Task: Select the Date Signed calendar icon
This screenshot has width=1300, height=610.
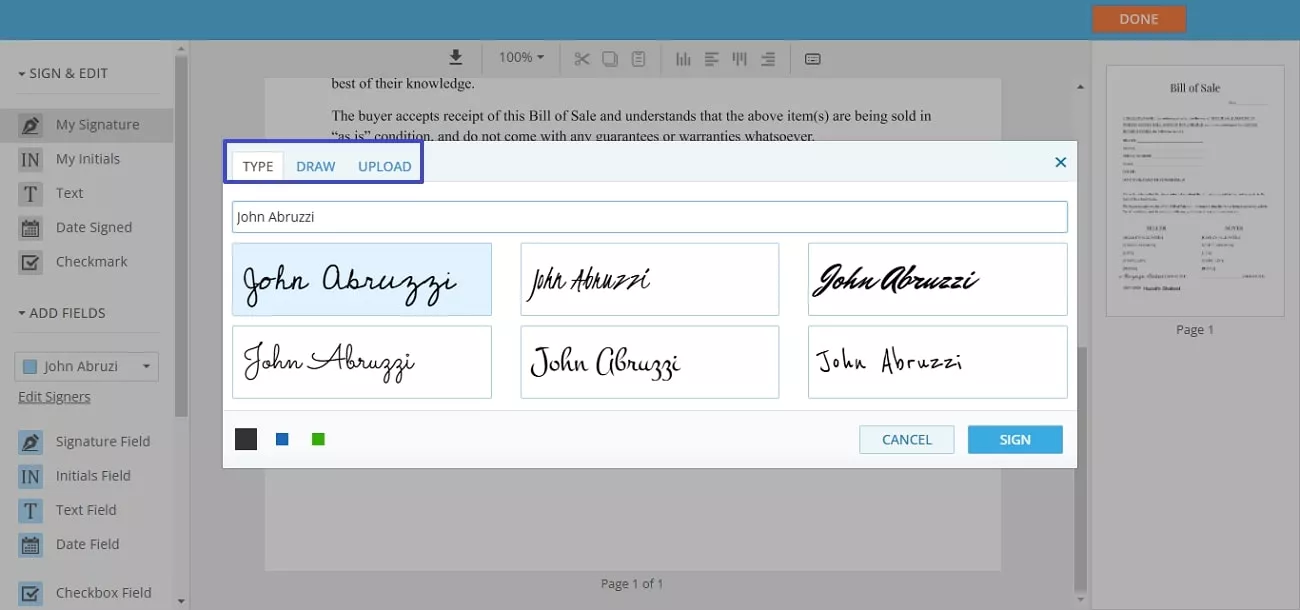Action: [x=31, y=228]
